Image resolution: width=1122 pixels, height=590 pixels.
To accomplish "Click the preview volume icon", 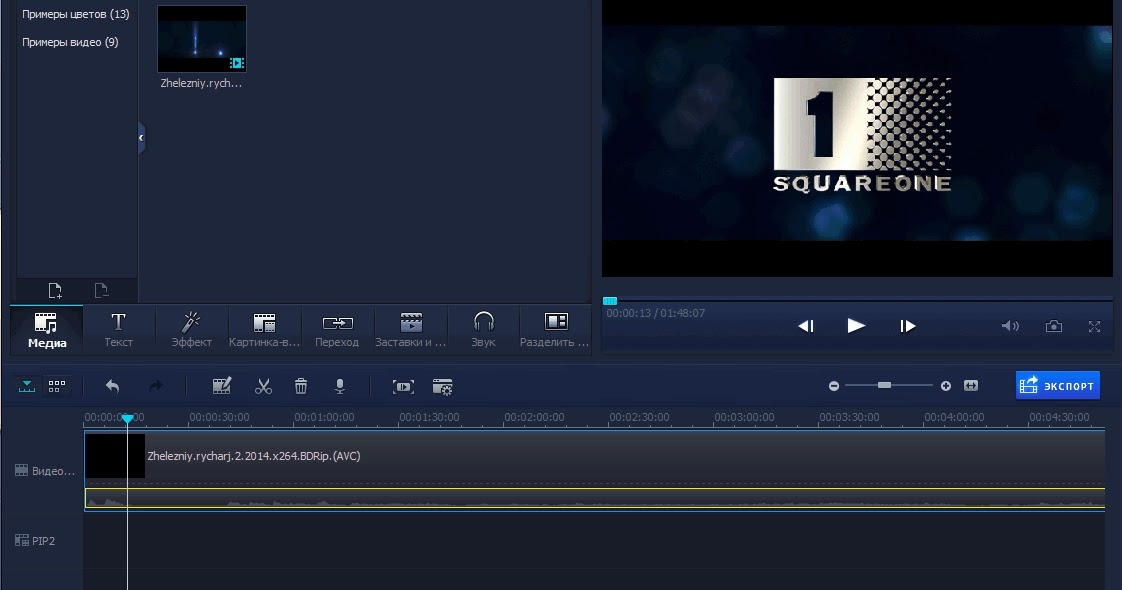I will tap(1010, 326).
